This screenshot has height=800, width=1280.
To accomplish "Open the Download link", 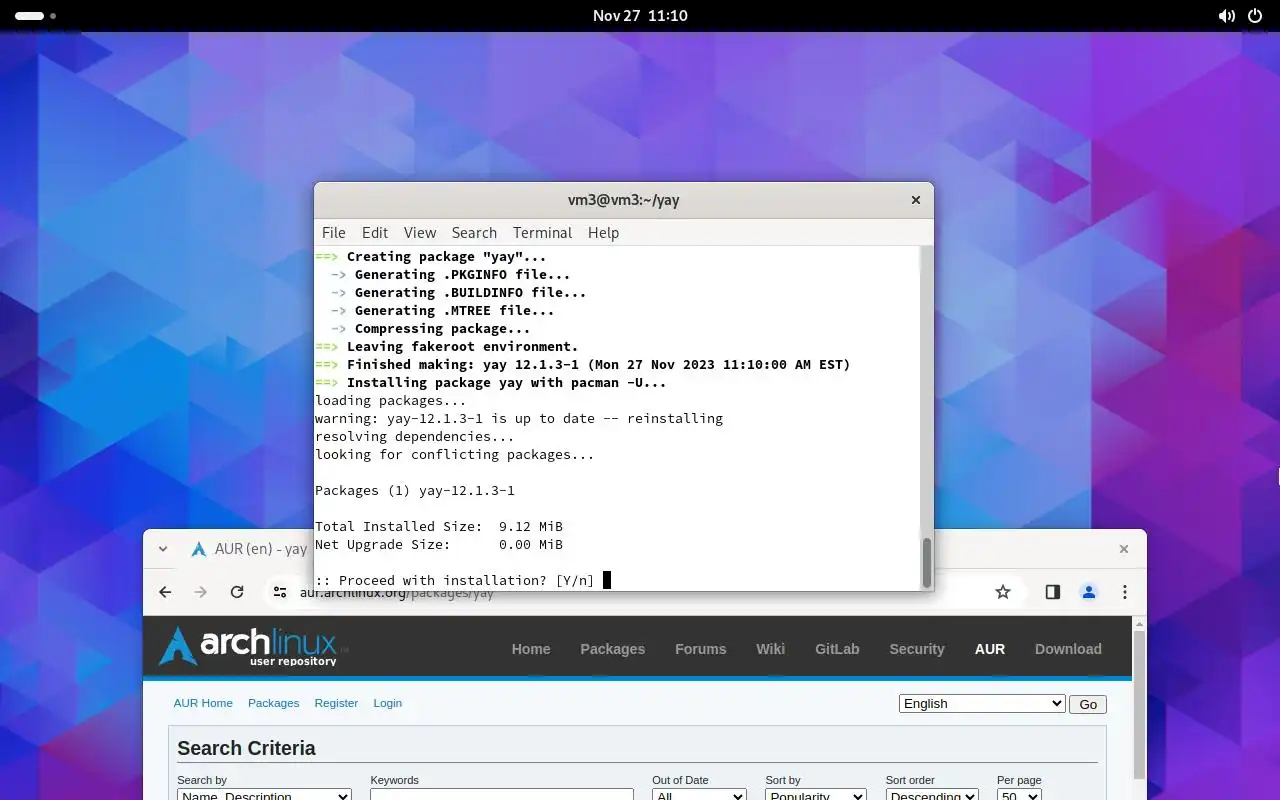I will click(1068, 649).
